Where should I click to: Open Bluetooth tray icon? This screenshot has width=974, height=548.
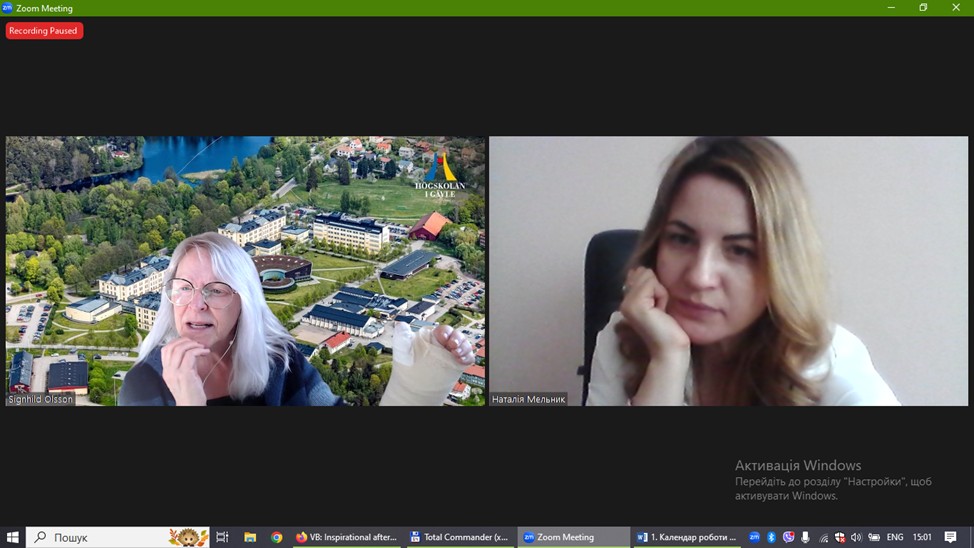click(x=771, y=537)
